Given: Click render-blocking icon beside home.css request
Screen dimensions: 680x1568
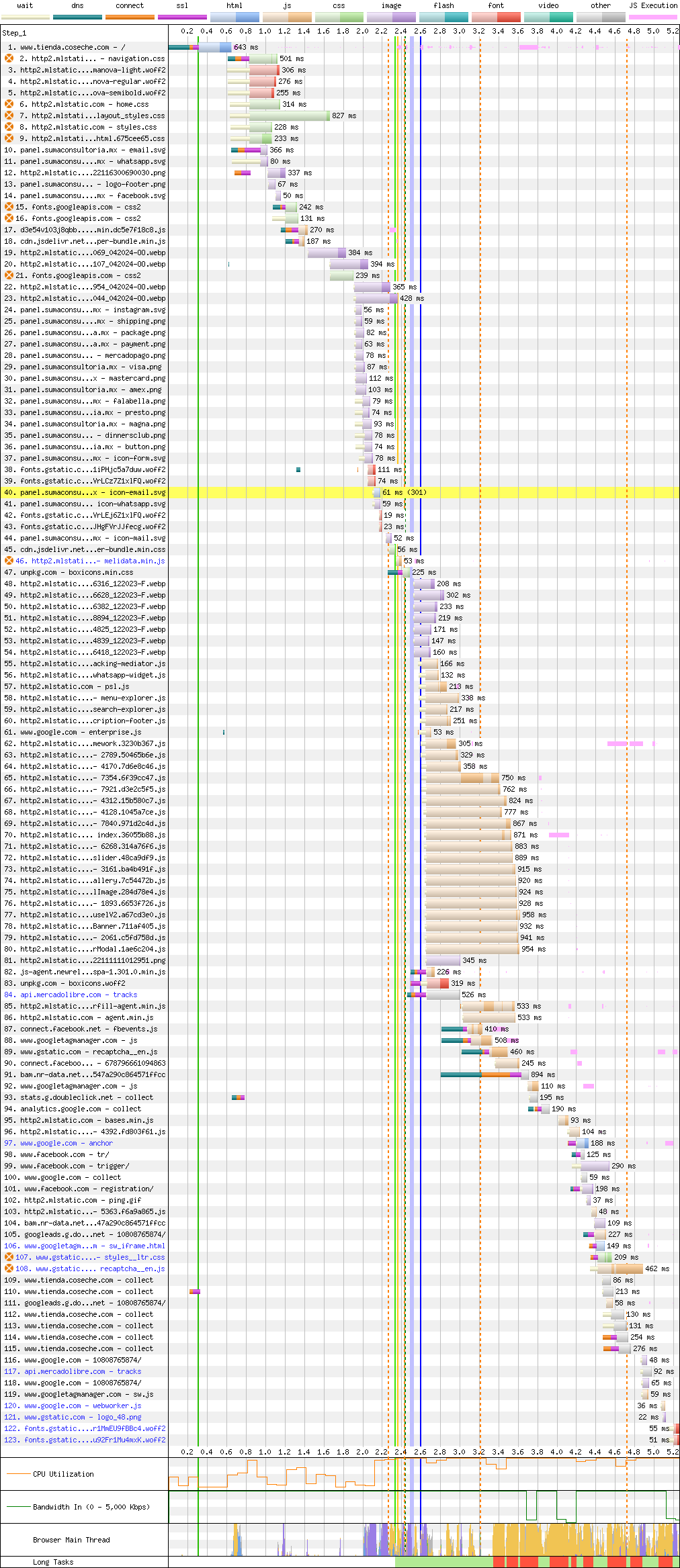Looking at the screenshot, I should click(x=9, y=104).
